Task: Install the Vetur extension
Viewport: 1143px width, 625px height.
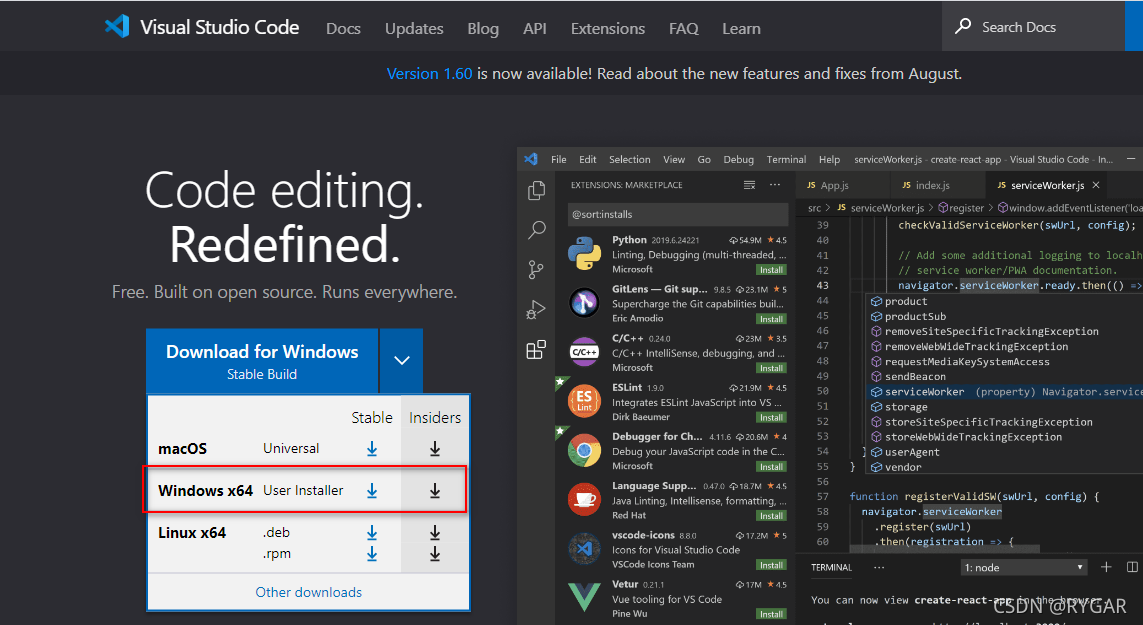Action: tap(771, 614)
